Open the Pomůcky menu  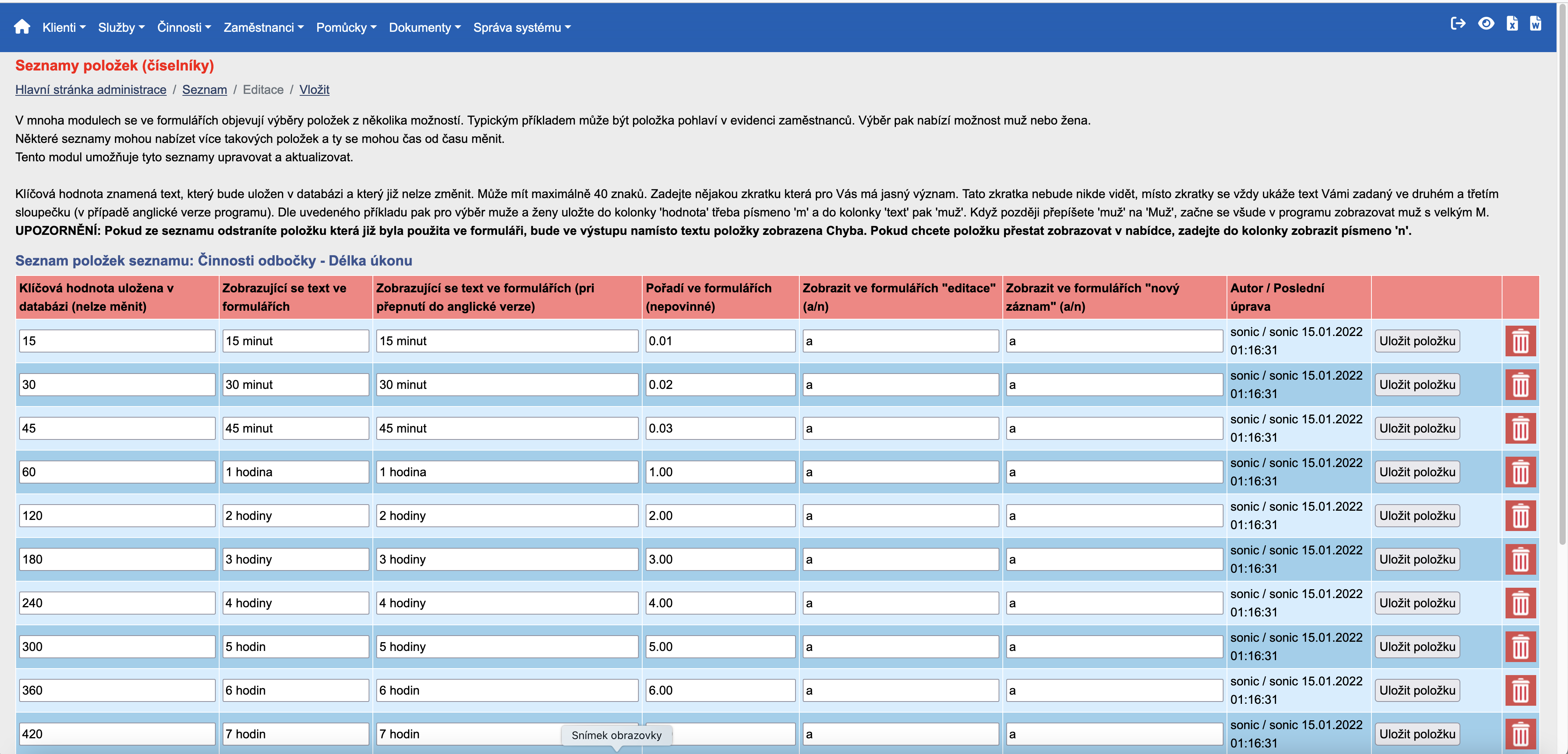point(346,27)
